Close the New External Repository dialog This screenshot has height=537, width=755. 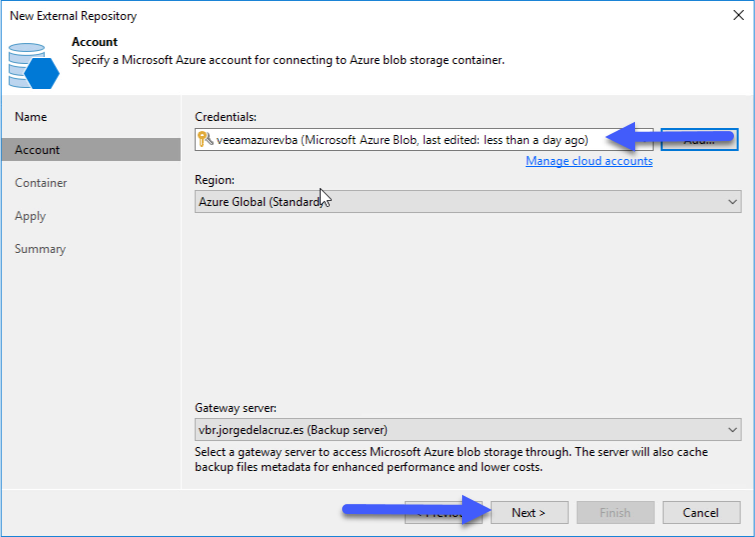738,15
